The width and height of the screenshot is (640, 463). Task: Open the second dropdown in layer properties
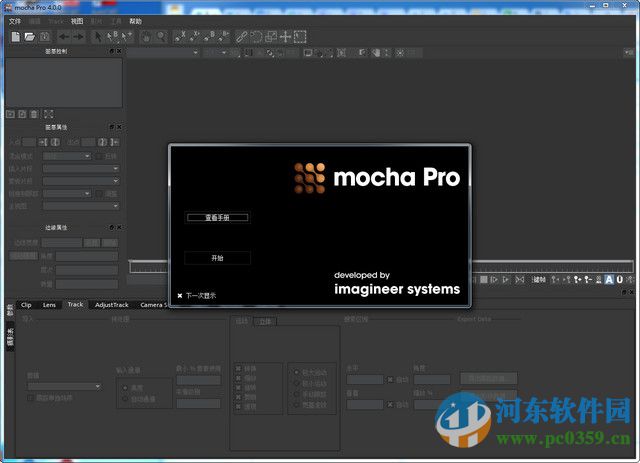(x=81, y=169)
